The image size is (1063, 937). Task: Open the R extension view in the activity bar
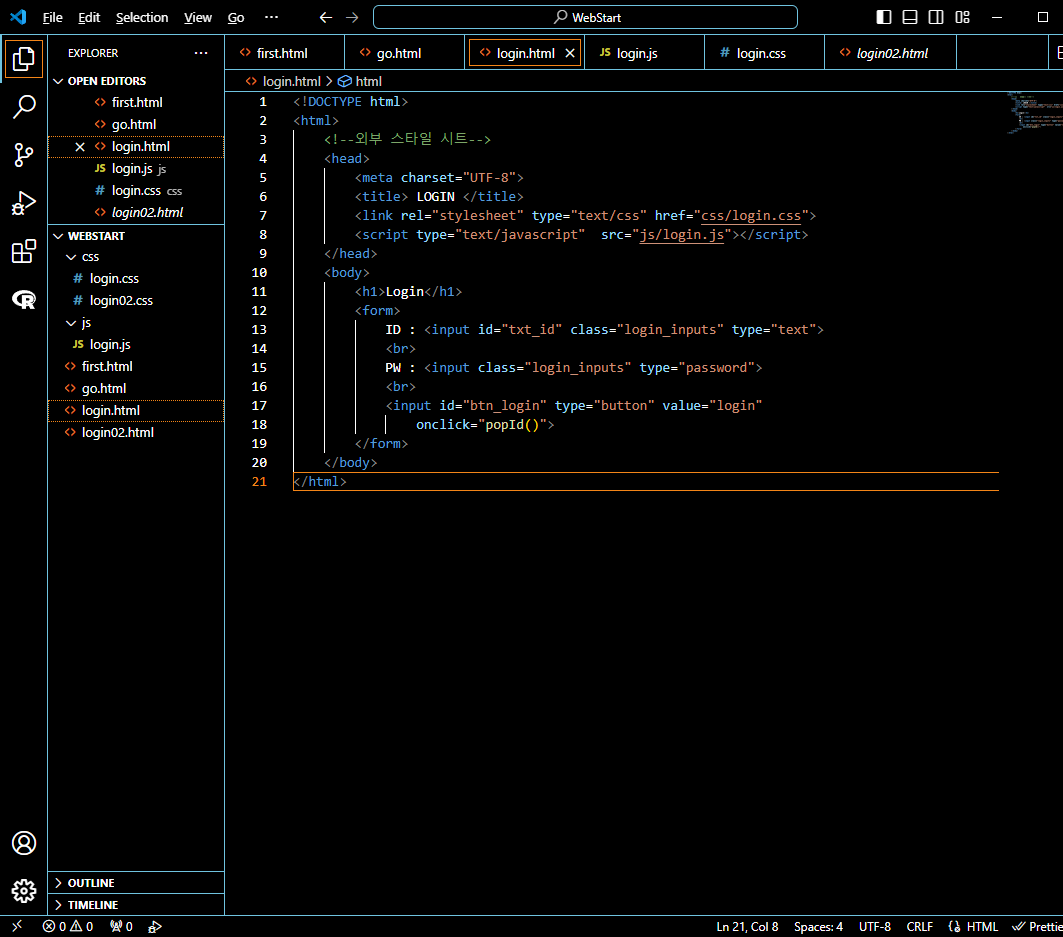pos(24,299)
